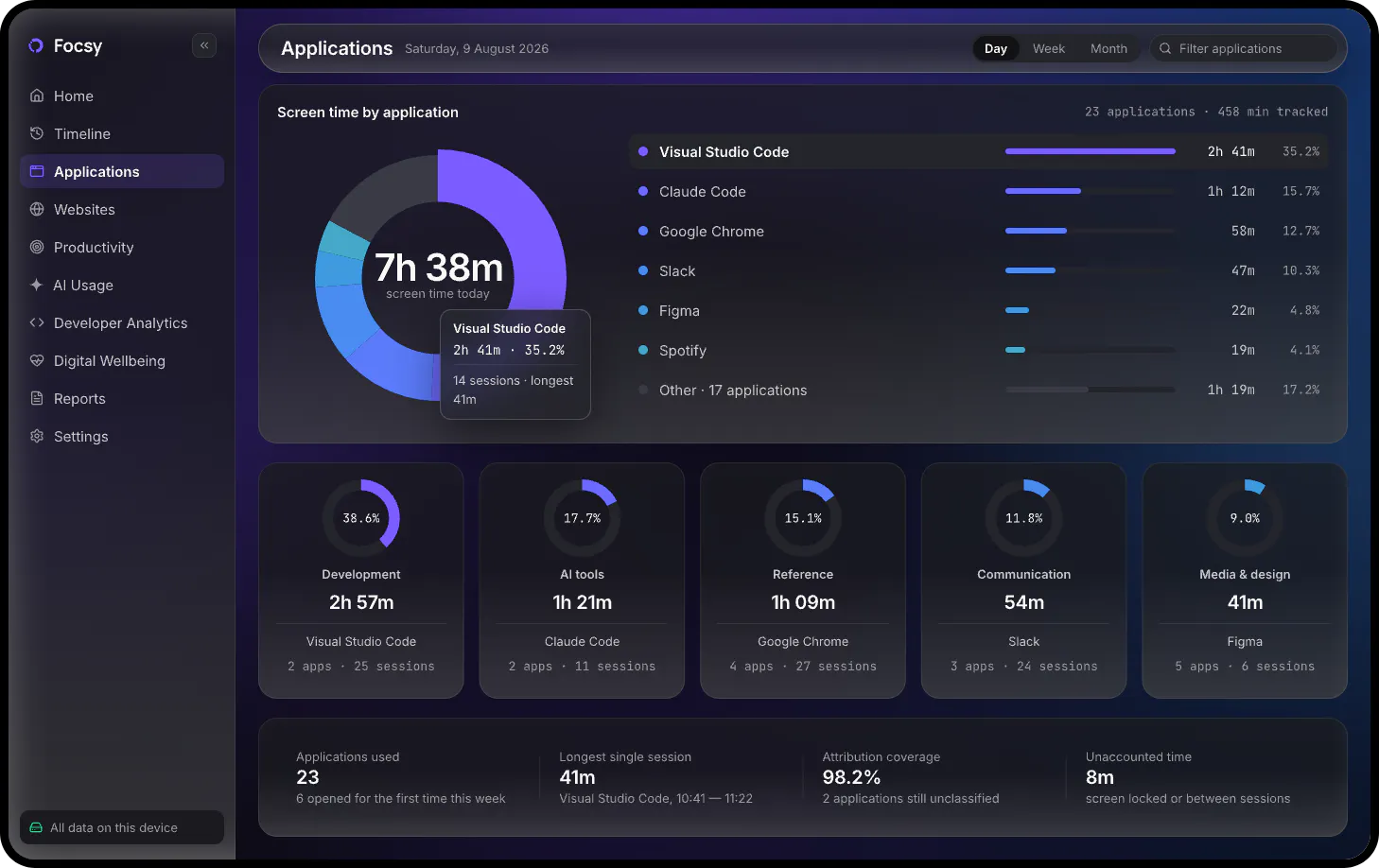The image size is (1379, 868).
Task: Open Settings in the sidebar
Action: [x=122, y=436]
